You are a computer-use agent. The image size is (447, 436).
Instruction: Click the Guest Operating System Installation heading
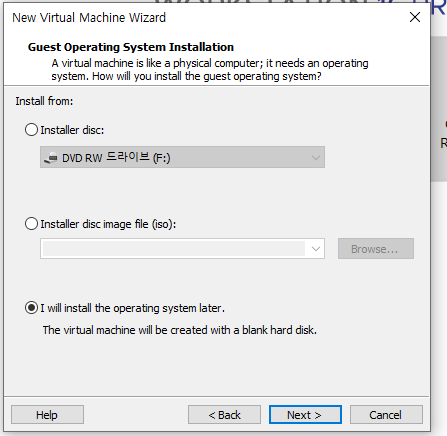[x=131, y=47]
